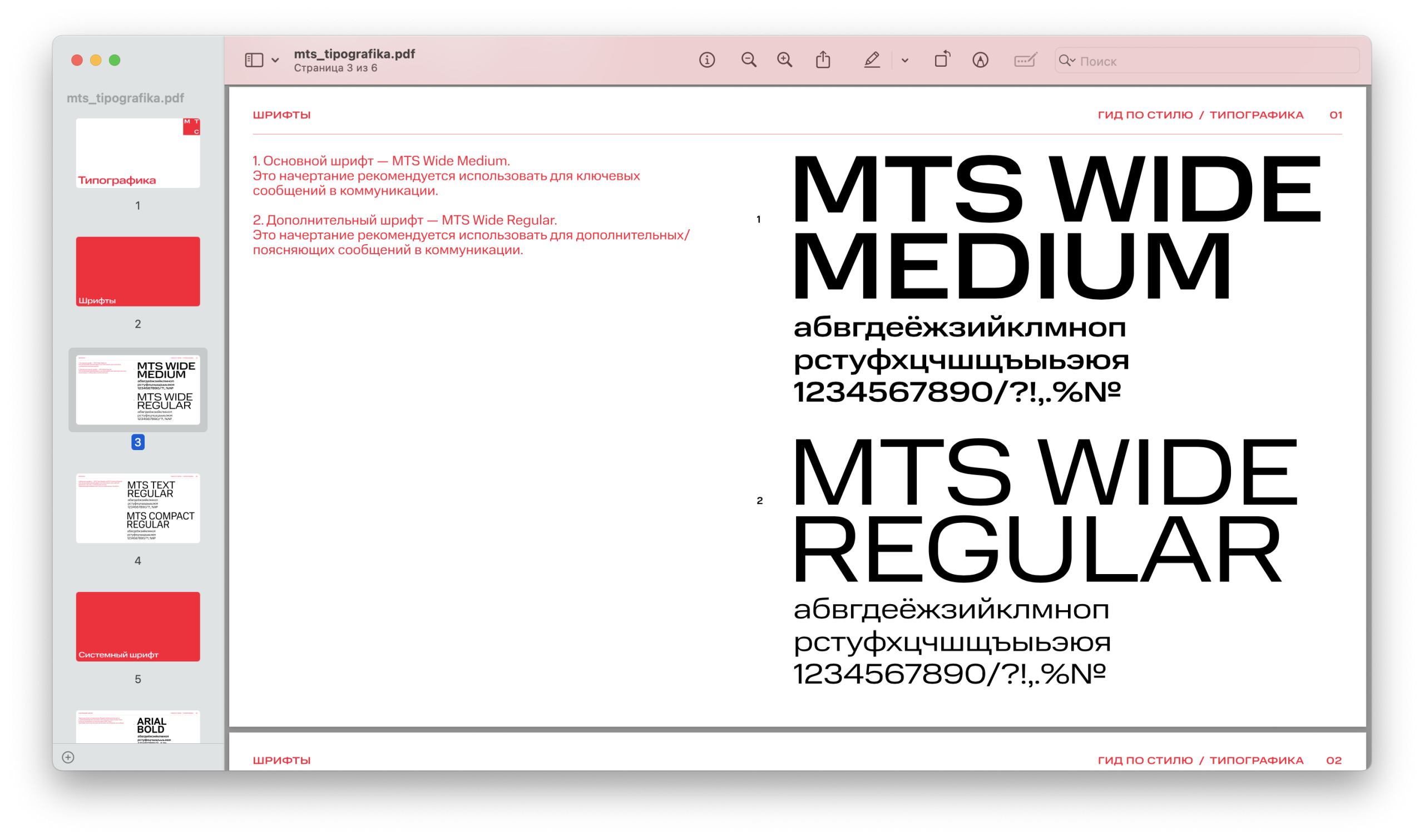Select the Arial Bold page thumbnail
Viewport: 1424px width, 840px height.
[138, 726]
